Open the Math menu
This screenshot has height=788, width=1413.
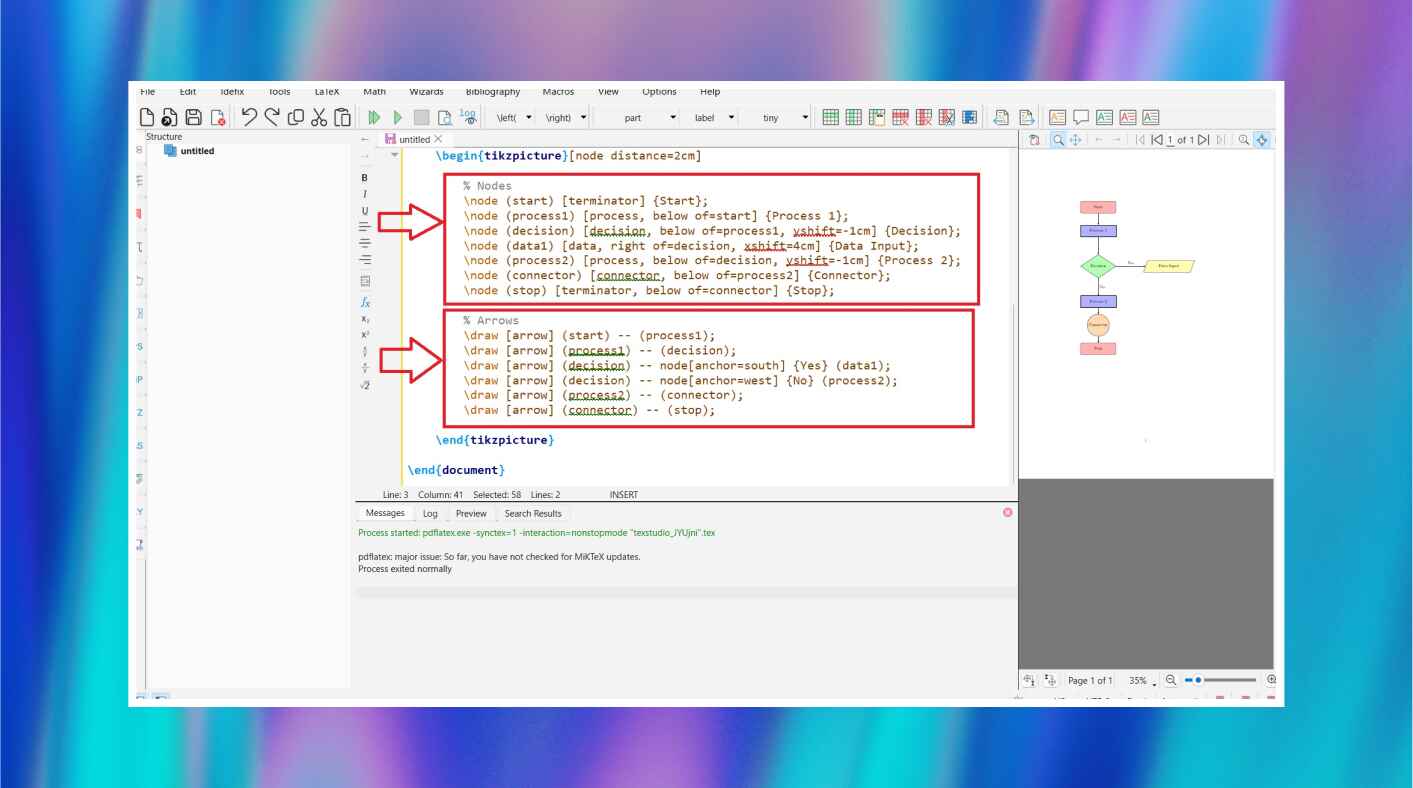[x=374, y=91]
